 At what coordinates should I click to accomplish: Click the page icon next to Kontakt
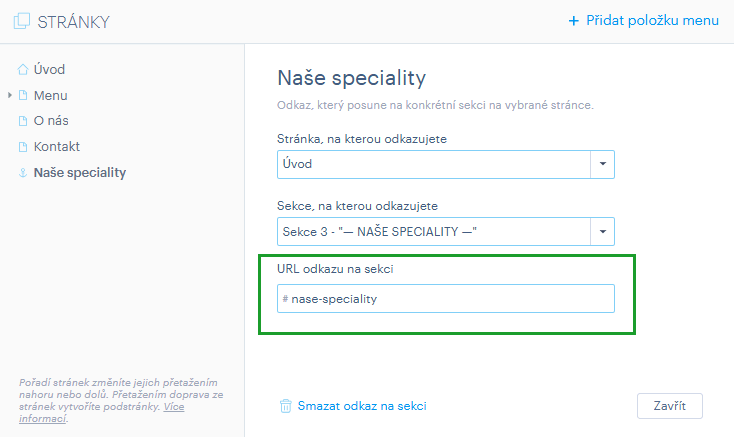[22, 147]
